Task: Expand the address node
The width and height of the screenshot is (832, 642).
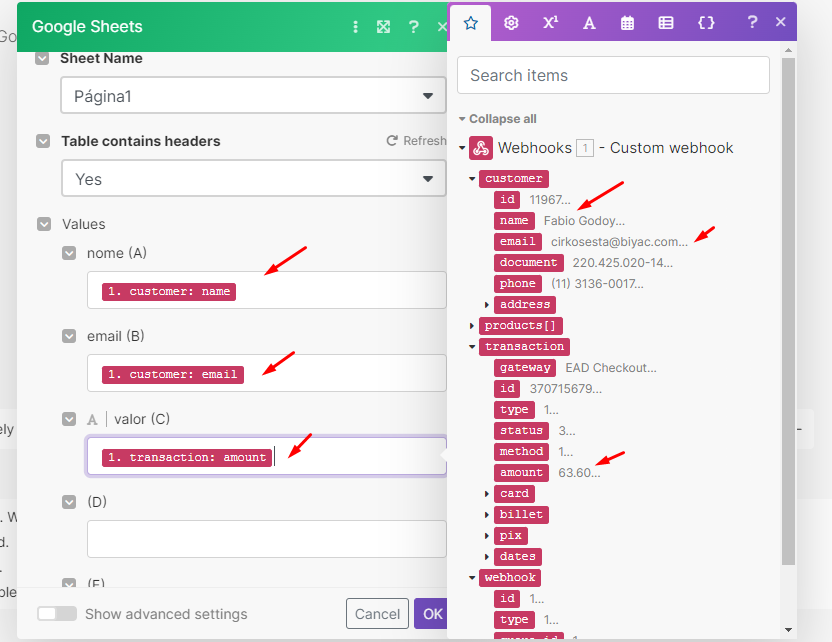Action: [487, 305]
